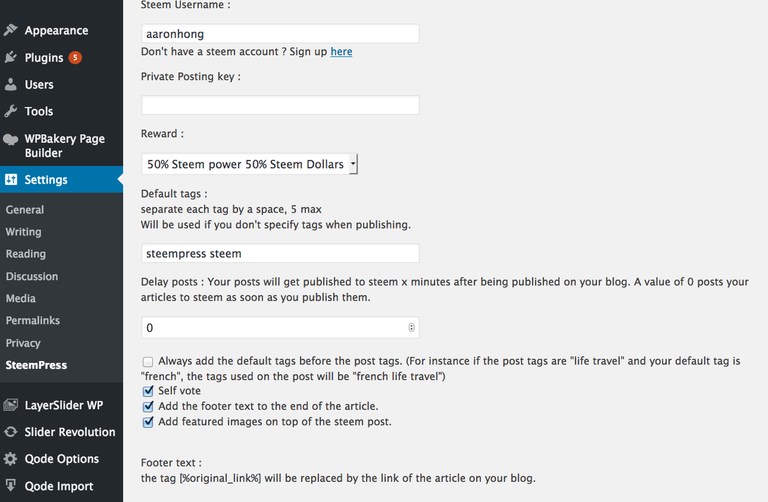Click the LayerSlider WP icon
The height and width of the screenshot is (502, 768).
click(x=11, y=405)
